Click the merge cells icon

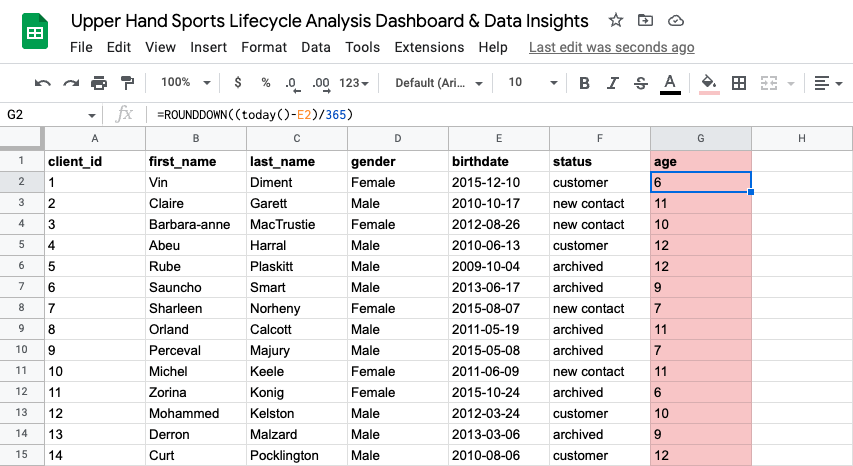pyautogui.click(x=769, y=83)
